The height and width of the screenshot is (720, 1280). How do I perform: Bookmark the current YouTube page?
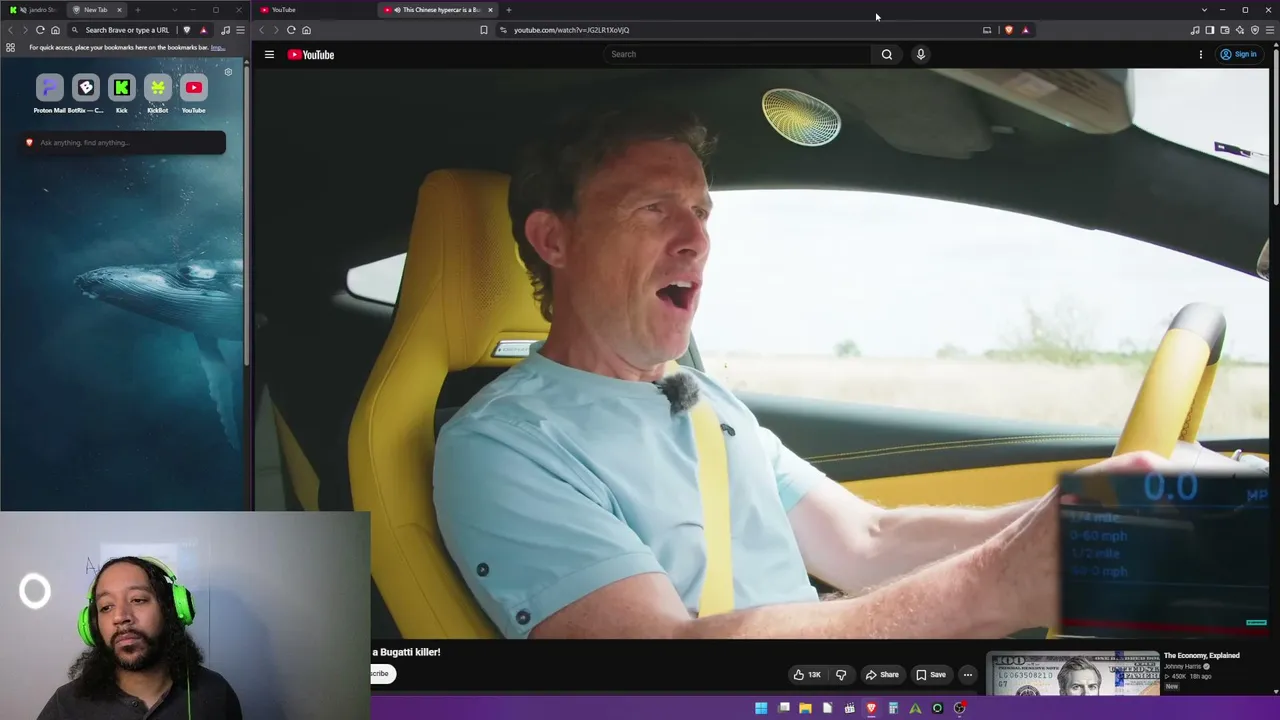tap(484, 30)
